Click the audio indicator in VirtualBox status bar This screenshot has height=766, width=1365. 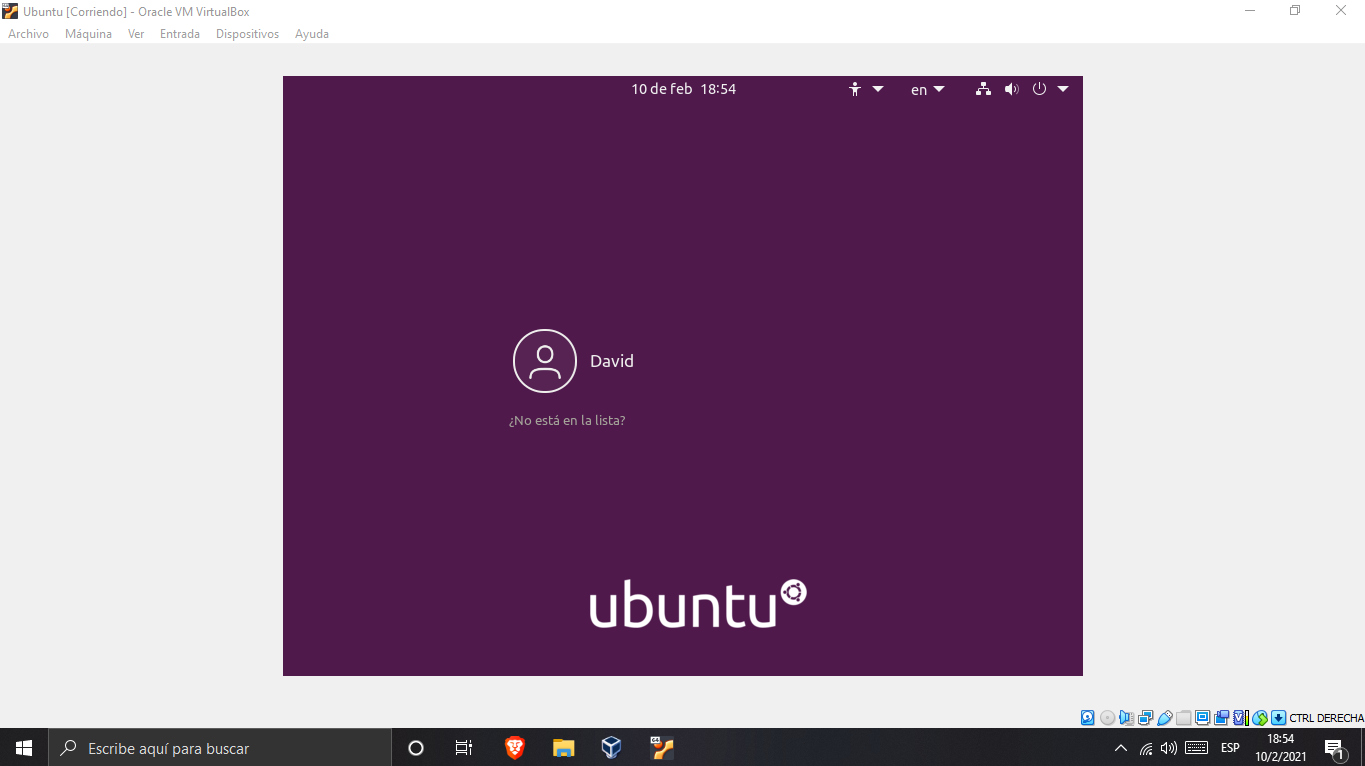(x=1126, y=718)
